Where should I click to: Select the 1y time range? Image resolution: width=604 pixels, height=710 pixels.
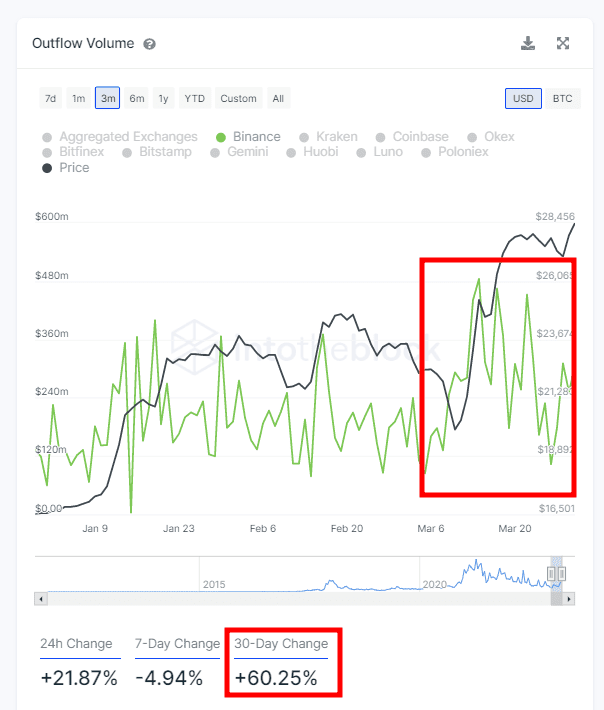[x=163, y=98]
